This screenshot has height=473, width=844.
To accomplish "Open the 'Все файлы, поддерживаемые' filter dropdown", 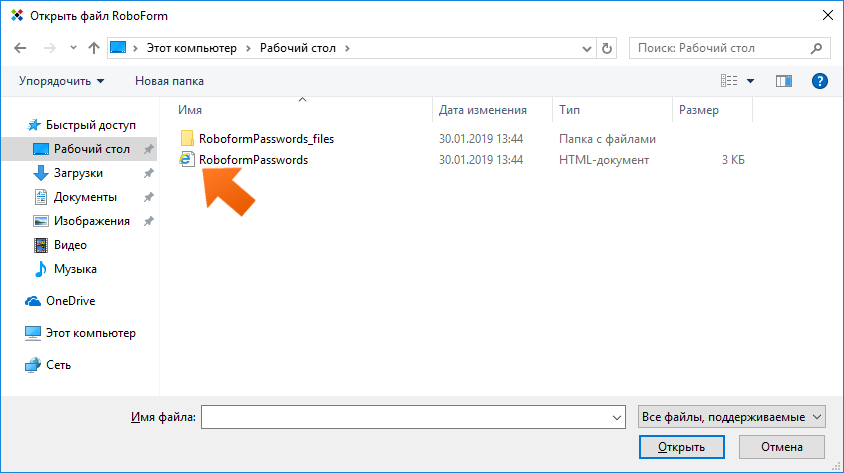I will 732,417.
